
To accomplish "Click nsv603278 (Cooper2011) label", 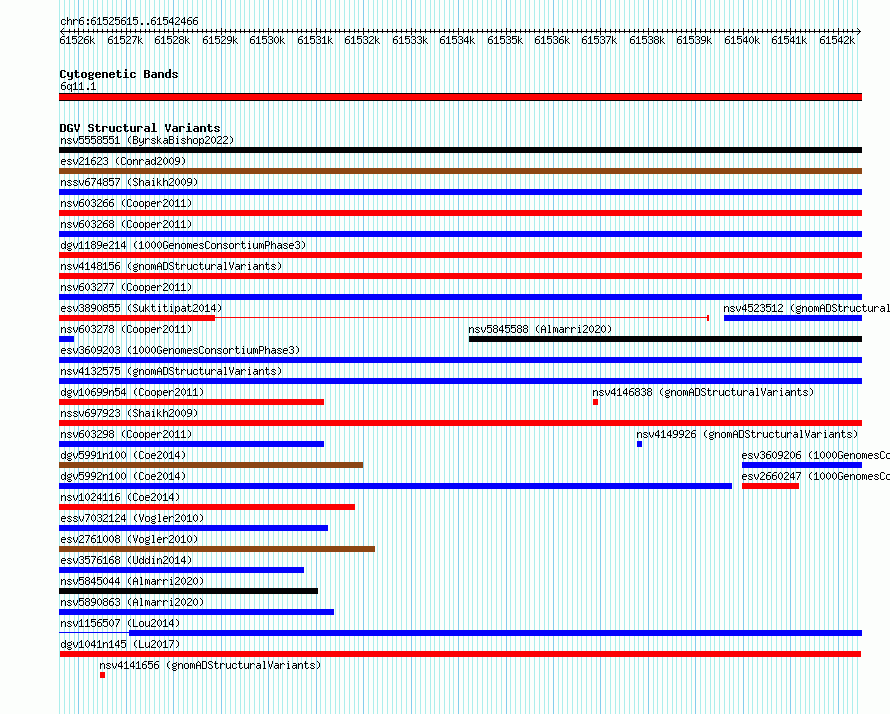I will coord(126,329).
